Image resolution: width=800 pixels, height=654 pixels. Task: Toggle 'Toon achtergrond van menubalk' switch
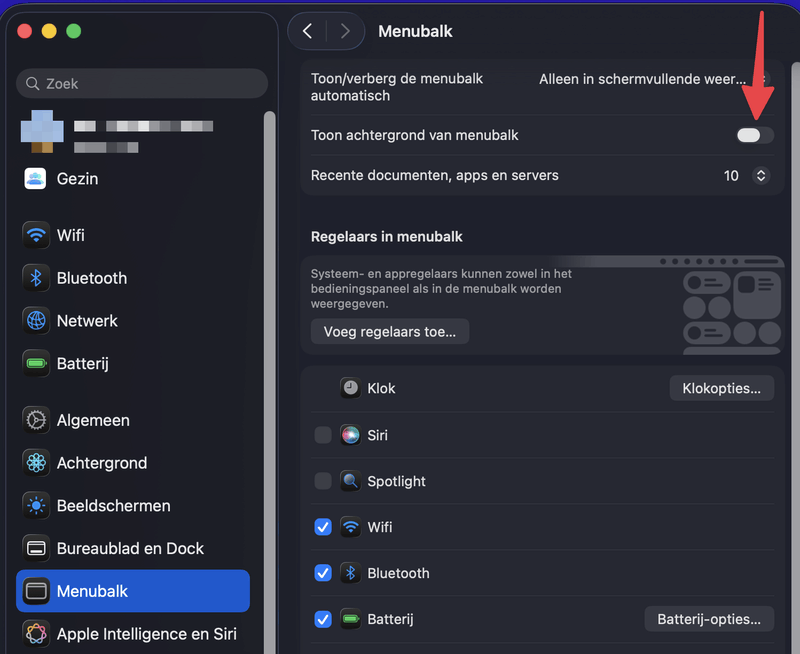pyautogui.click(x=755, y=135)
